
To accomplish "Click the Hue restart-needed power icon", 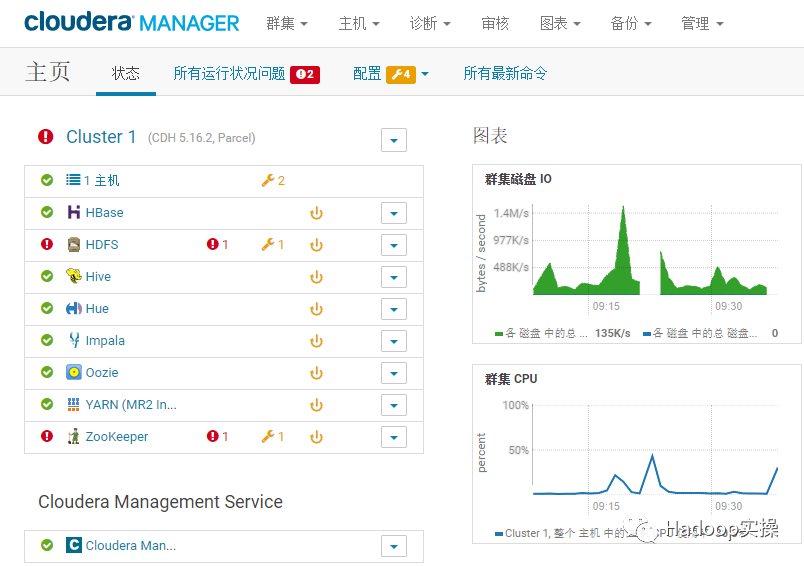I will pyautogui.click(x=316, y=309).
